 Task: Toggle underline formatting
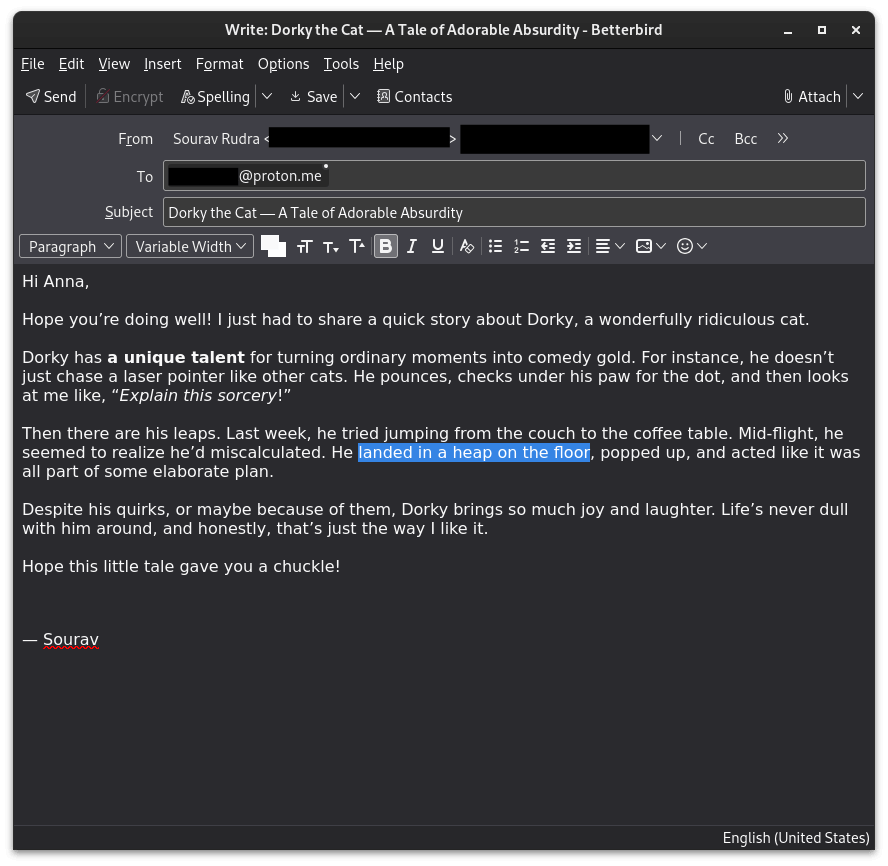pyautogui.click(x=437, y=245)
